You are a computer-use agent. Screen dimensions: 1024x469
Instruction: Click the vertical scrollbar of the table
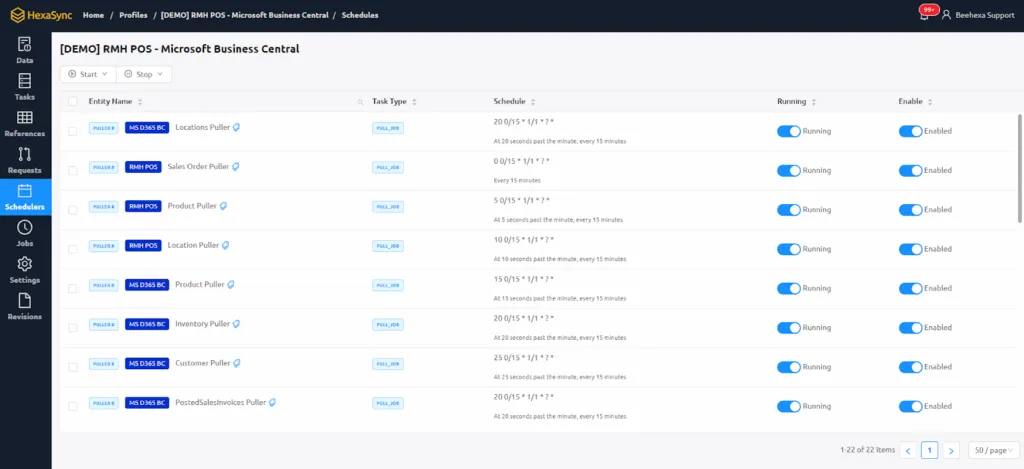(x=1020, y=169)
